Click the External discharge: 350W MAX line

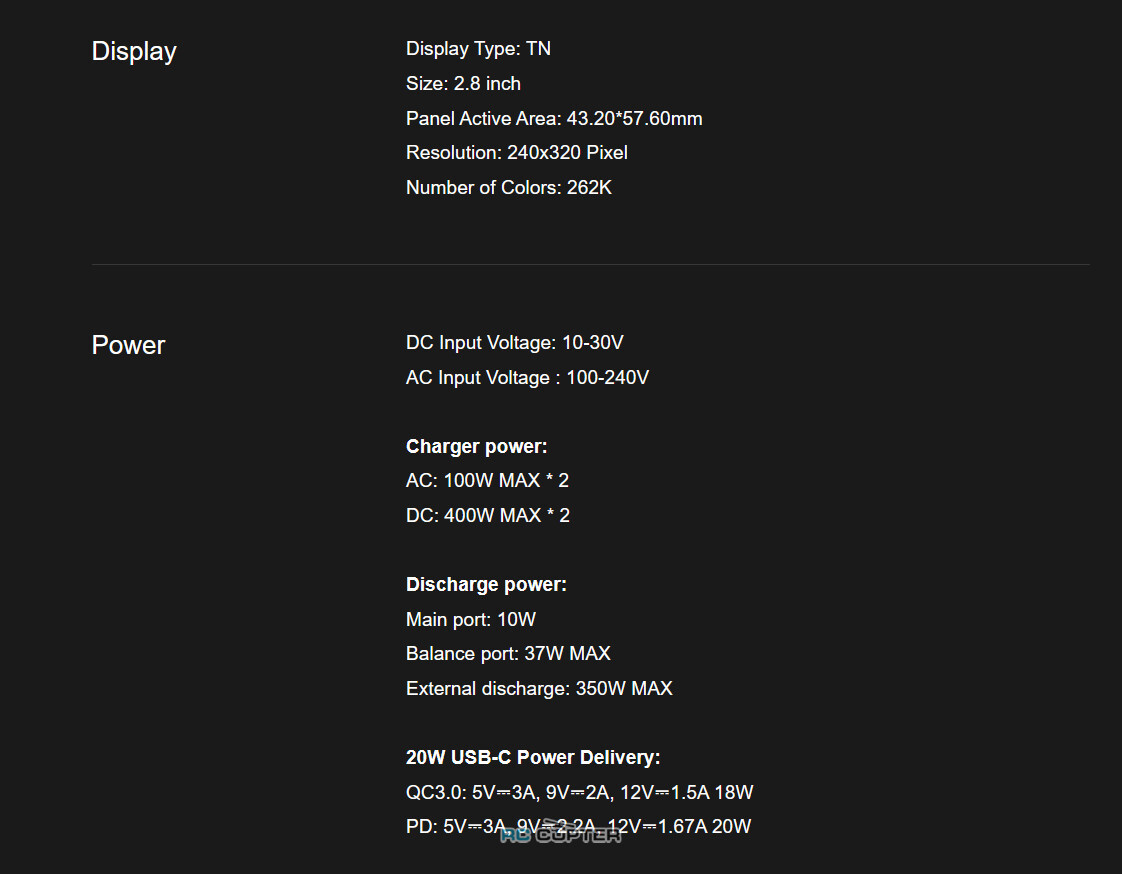(x=539, y=689)
